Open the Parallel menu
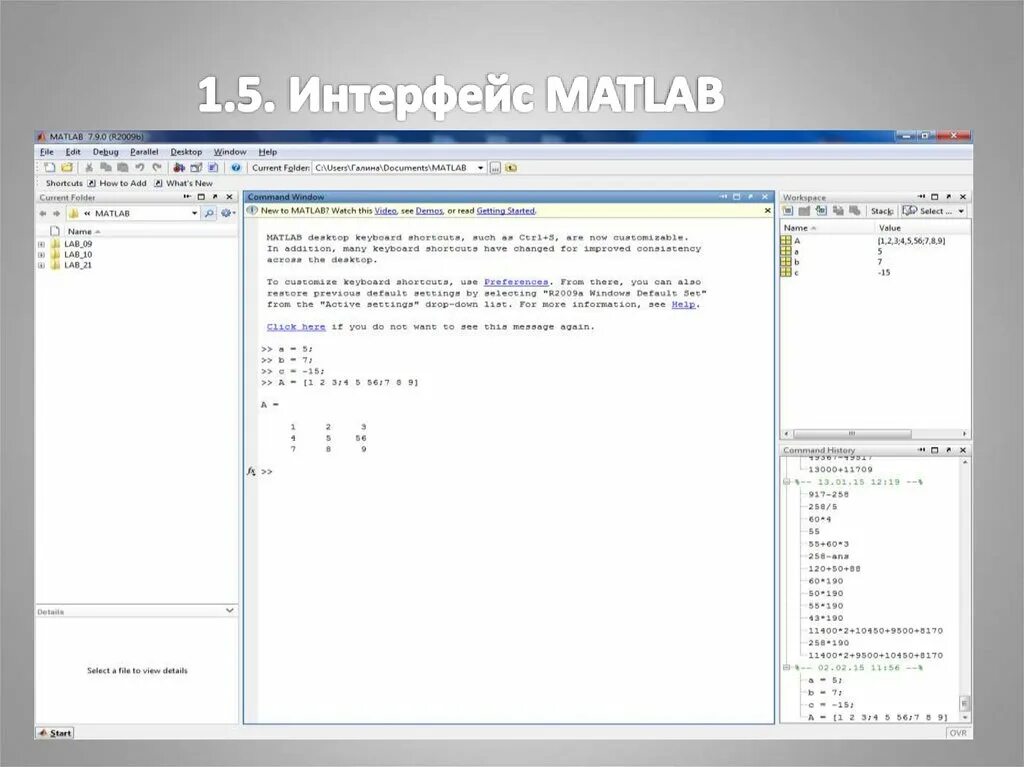1024x767 pixels. pyautogui.click(x=144, y=152)
